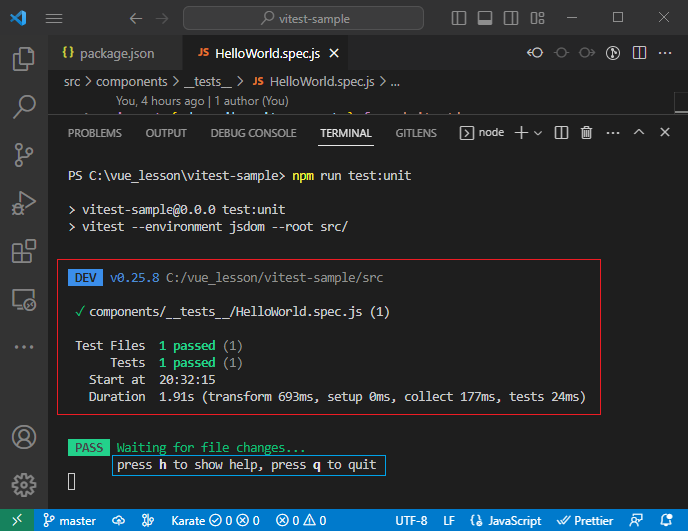Open the Explorer view in activity bar

tap(24, 58)
